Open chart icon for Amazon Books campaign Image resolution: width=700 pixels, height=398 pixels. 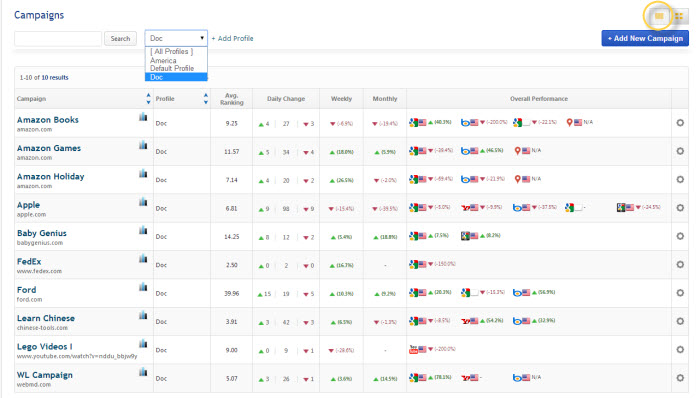tap(143, 117)
